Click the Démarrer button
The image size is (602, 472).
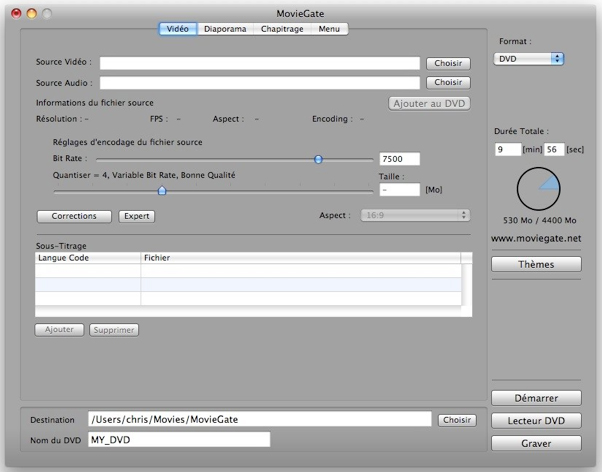coord(536,398)
